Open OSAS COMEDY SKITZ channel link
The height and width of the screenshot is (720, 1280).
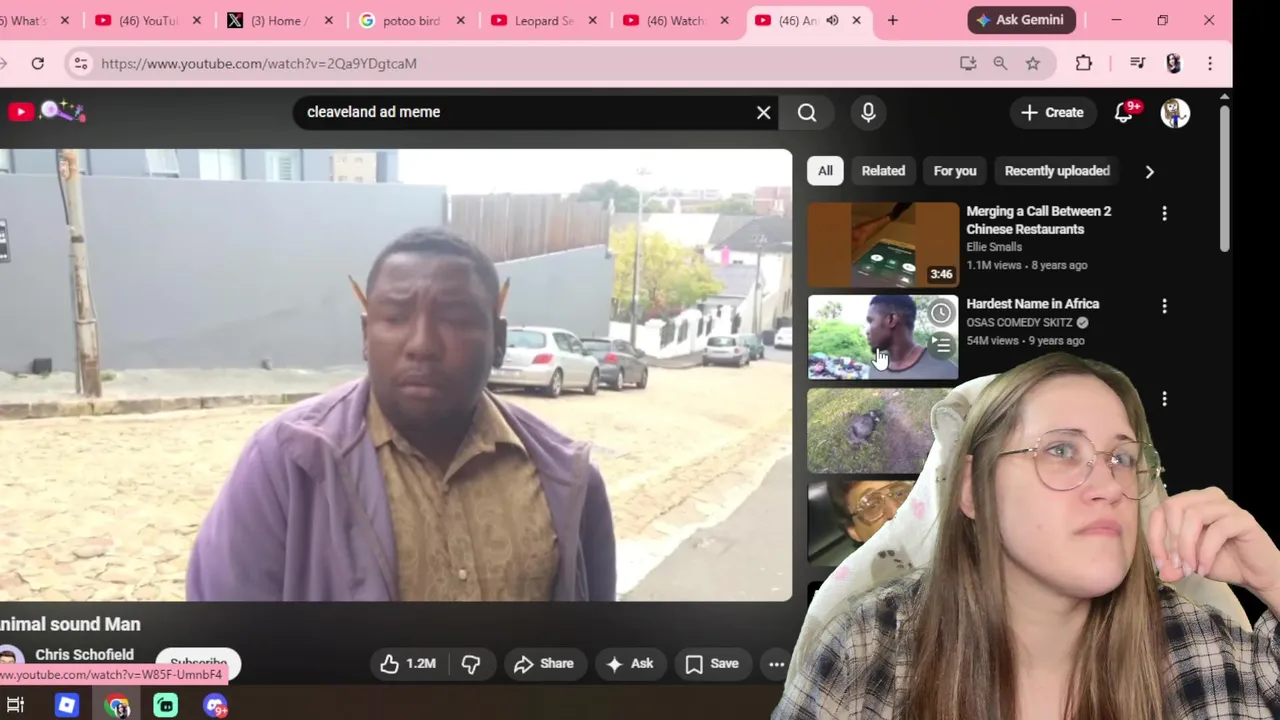[x=1019, y=323]
